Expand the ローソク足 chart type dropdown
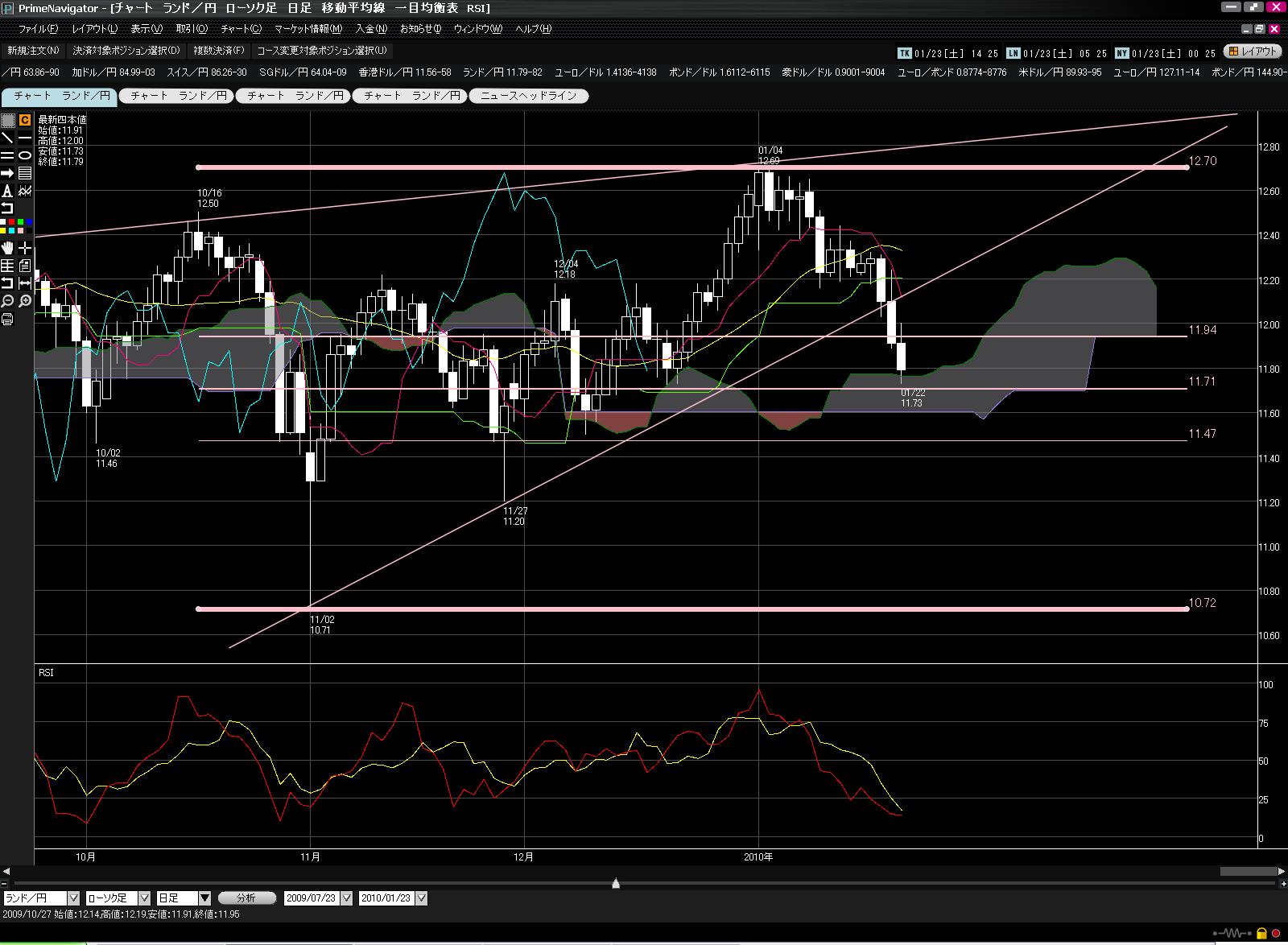The height and width of the screenshot is (945, 1288). (144, 898)
